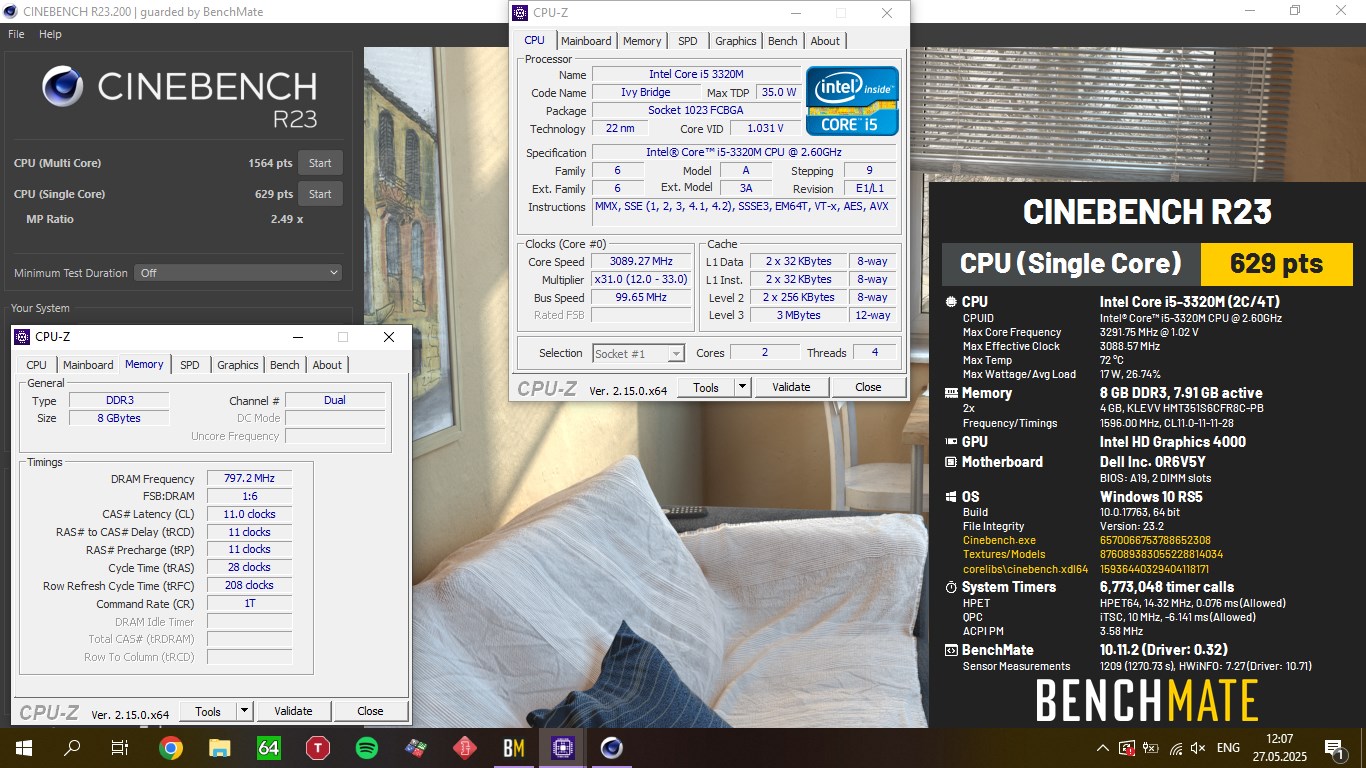Start the CPU (Multi Core) test

point(320,163)
